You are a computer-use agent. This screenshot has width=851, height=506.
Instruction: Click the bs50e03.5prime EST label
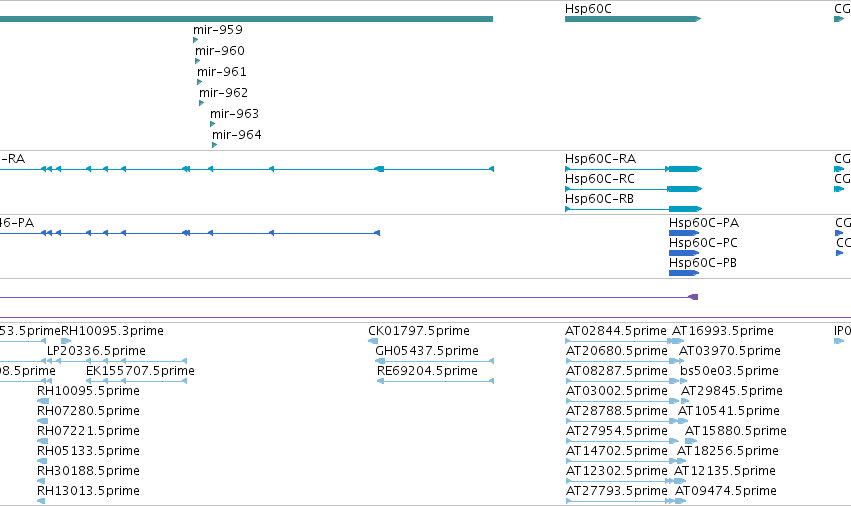tap(729, 371)
